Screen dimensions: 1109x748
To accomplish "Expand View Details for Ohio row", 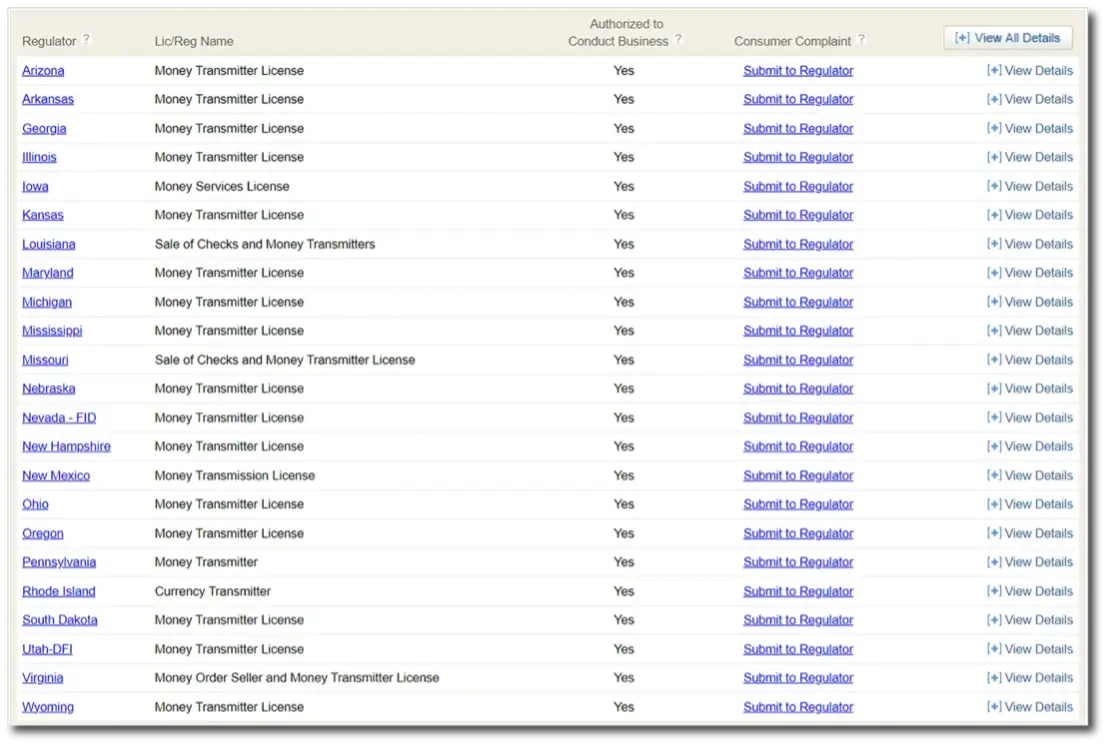I will [x=1029, y=504].
